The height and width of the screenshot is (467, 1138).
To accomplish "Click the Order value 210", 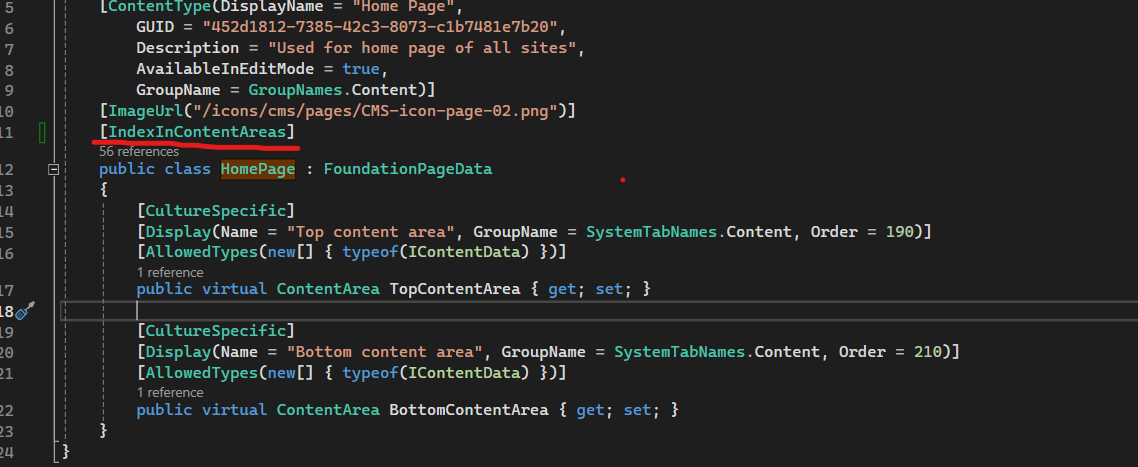I will pos(935,352).
